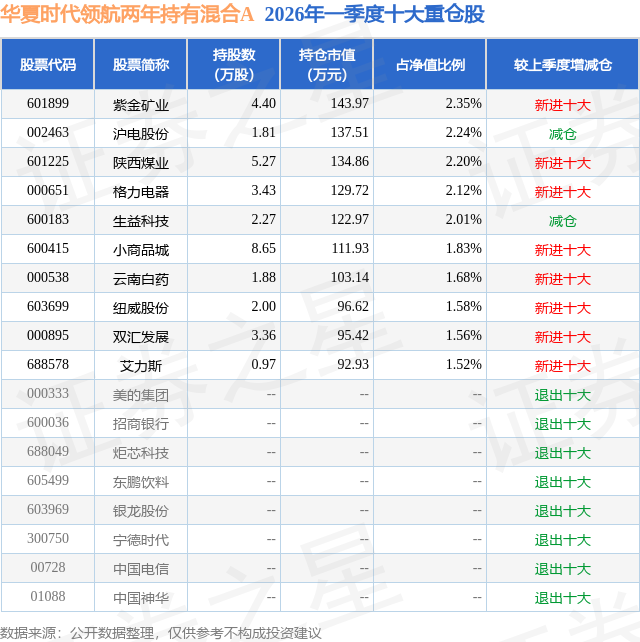Click the stock name 格力电器
This screenshot has width=640, height=642.
coord(140,192)
